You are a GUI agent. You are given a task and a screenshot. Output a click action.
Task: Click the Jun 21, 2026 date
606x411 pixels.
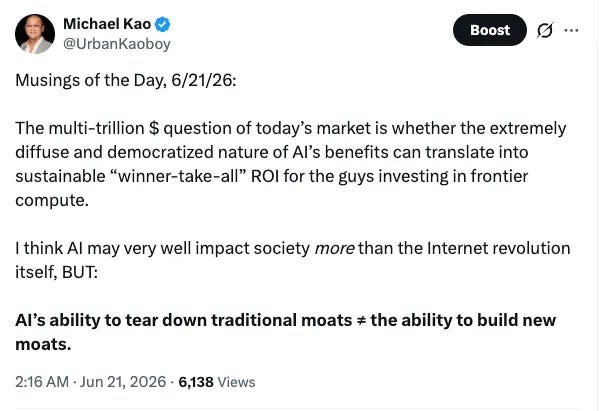click(x=123, y=382)
